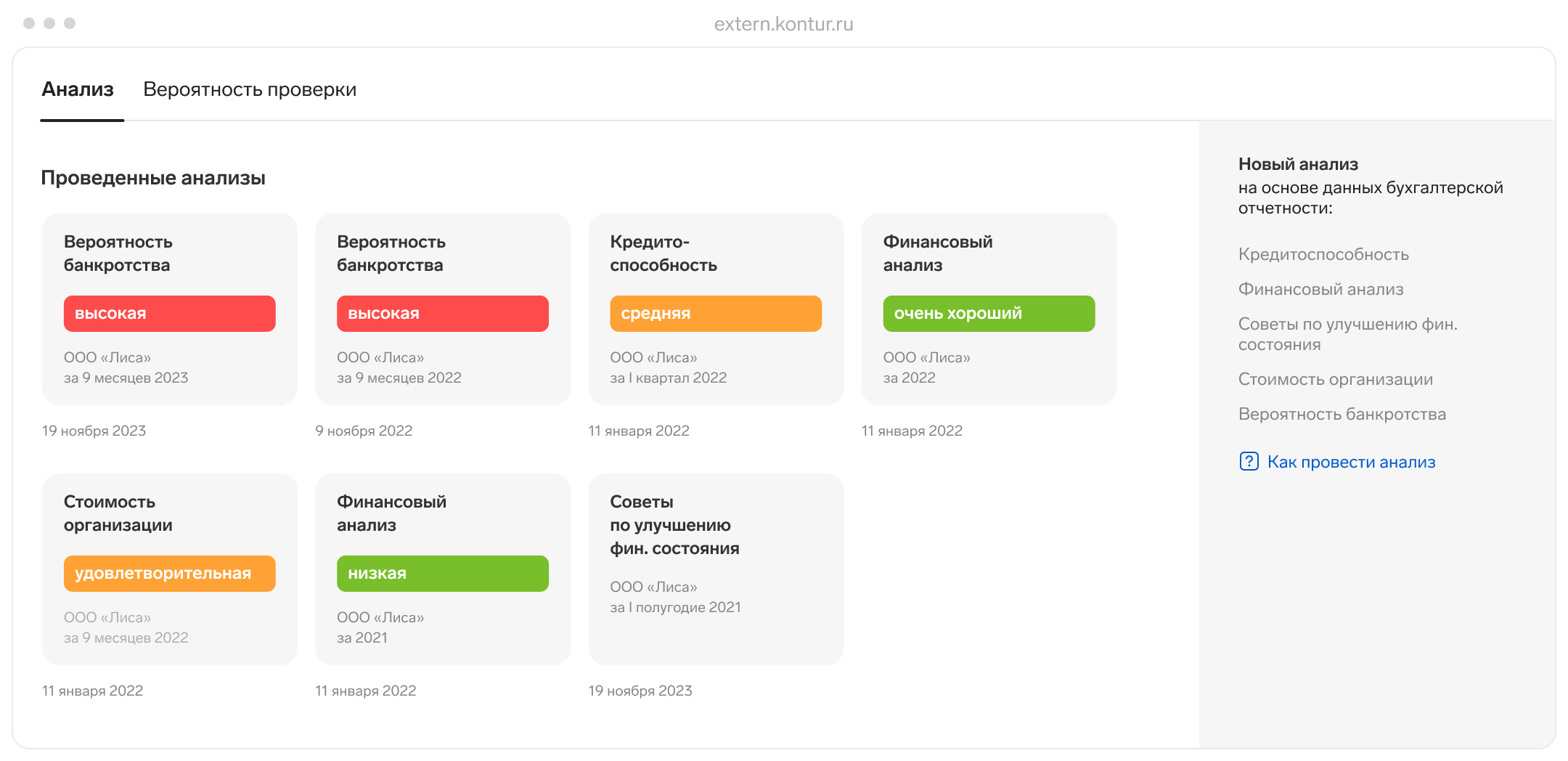
Task: Click the extern.kontur.ru address bar
Action: tap(783, 24)
